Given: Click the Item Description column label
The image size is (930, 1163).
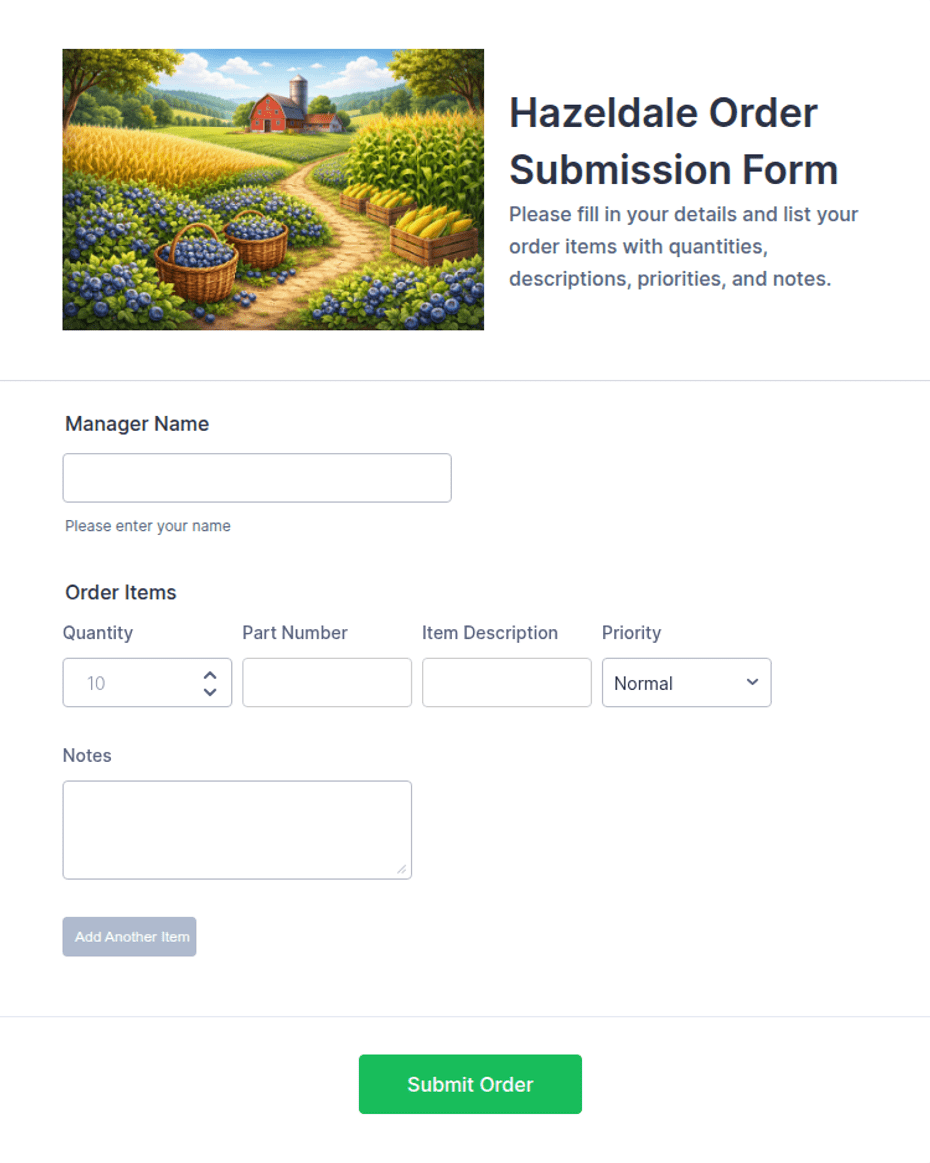Looking at the screenshot, I should (x=490, y=633).
